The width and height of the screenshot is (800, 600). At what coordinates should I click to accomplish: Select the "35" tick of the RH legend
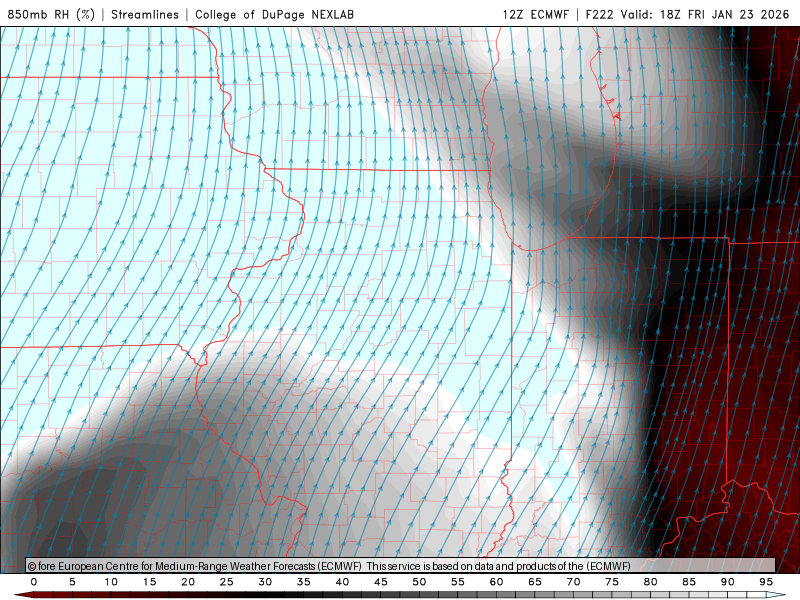coord(304,582)
